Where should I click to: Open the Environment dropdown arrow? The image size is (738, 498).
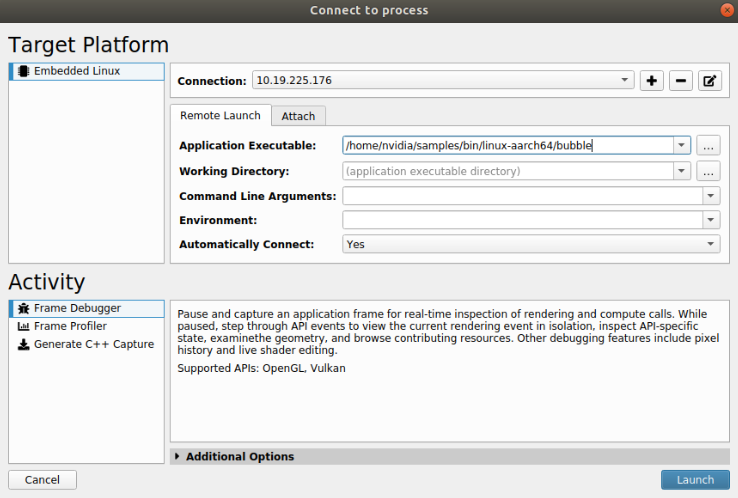pos(711,220)
